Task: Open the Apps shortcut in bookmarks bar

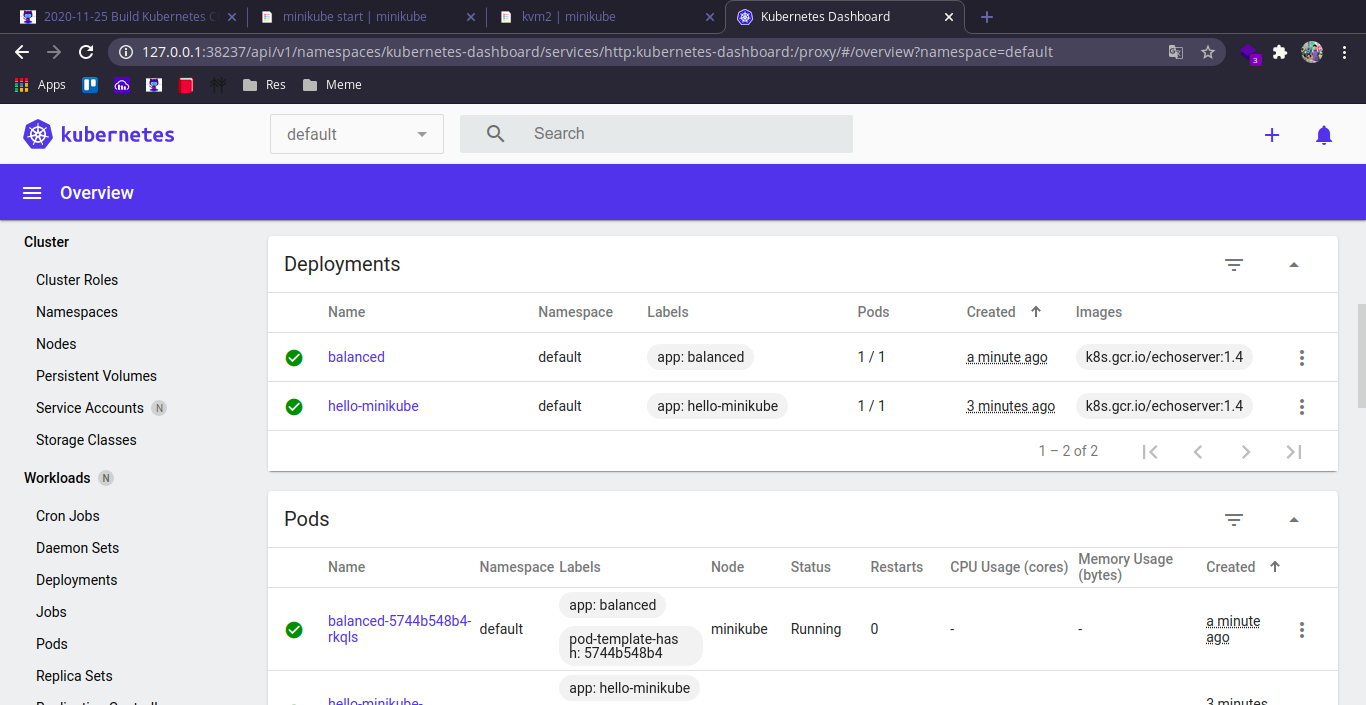Action: click(x=40, y=85)
